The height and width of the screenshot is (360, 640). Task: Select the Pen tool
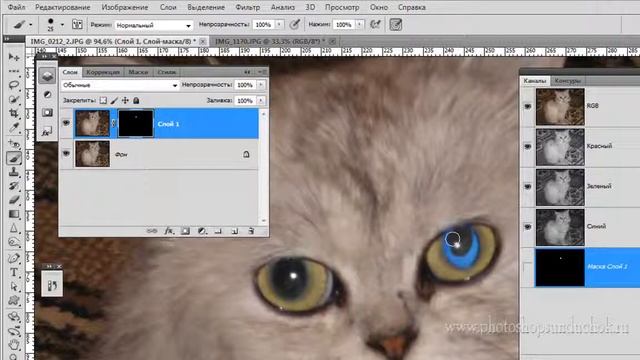coord(14,258)
